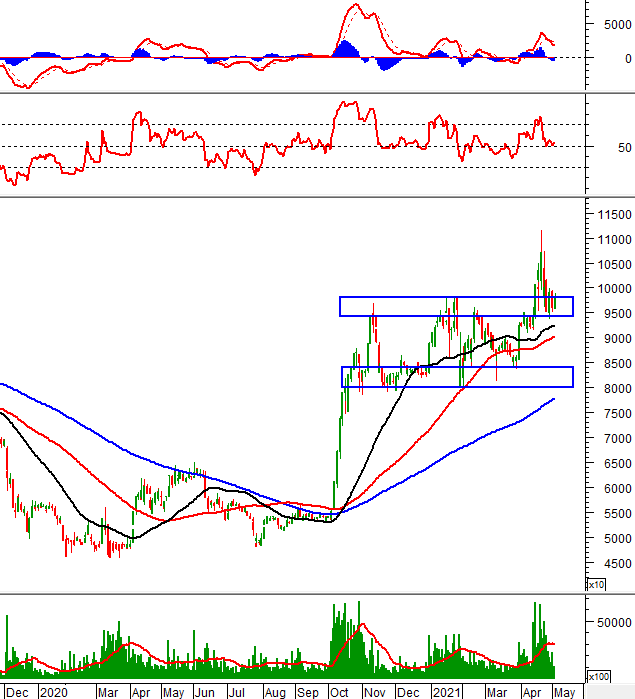Click the Jun month label
This screenshot has width=635, height=699.
[205, 692]
